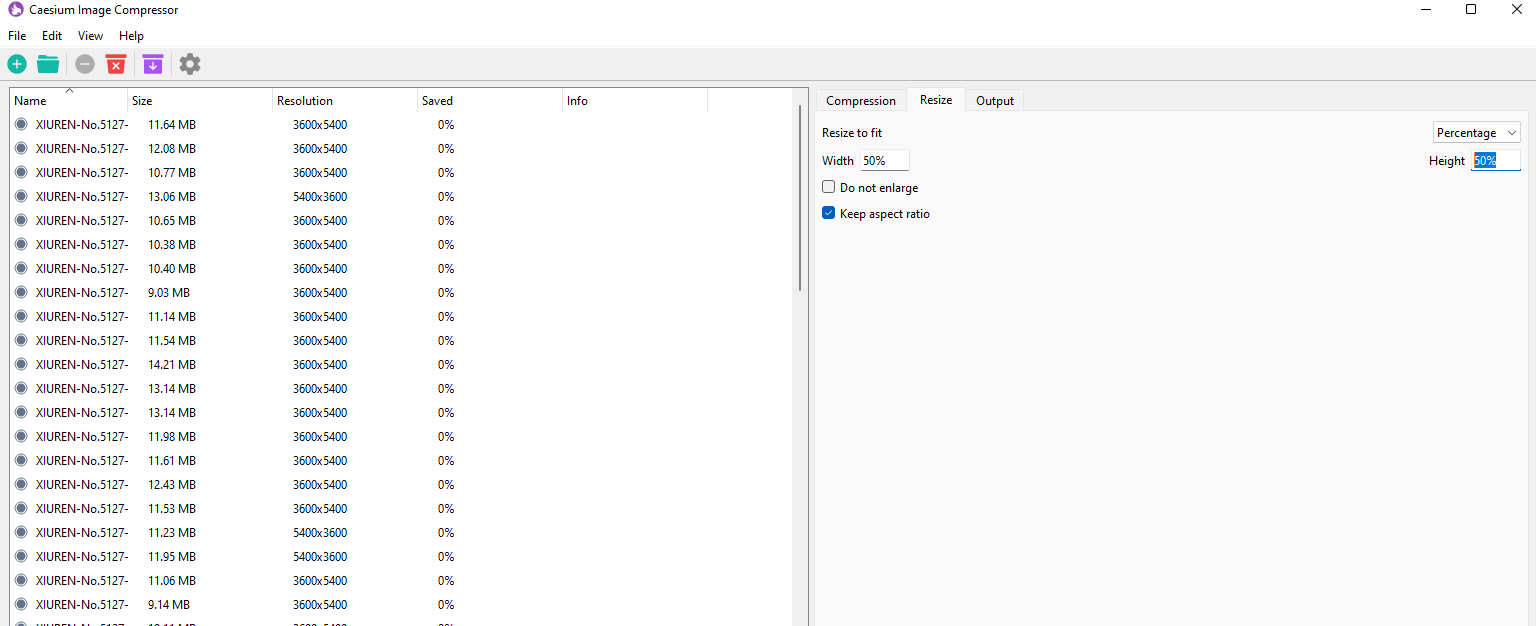
Task: Click the Size column header
Action: (200, 101)
